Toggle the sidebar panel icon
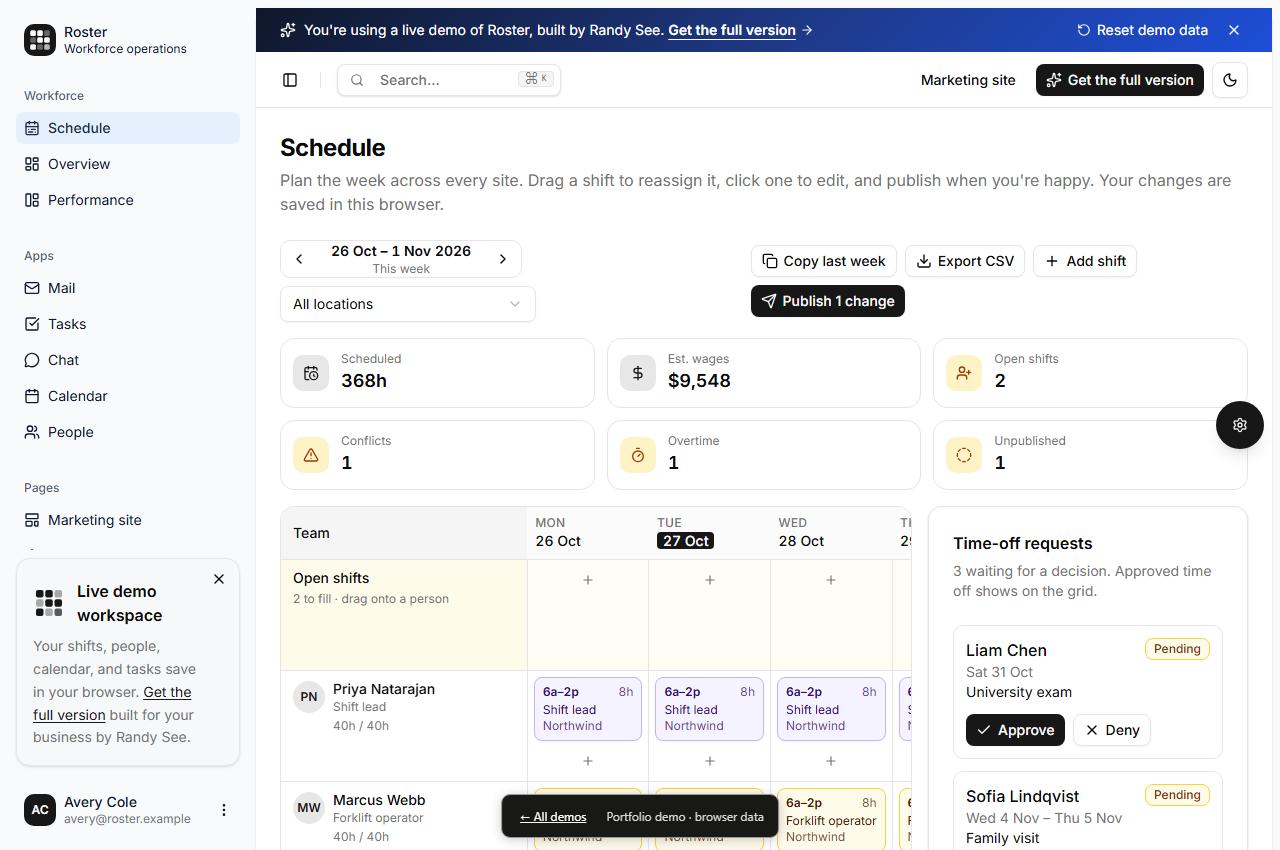The image size is (1280, 850). coord(290,80)
